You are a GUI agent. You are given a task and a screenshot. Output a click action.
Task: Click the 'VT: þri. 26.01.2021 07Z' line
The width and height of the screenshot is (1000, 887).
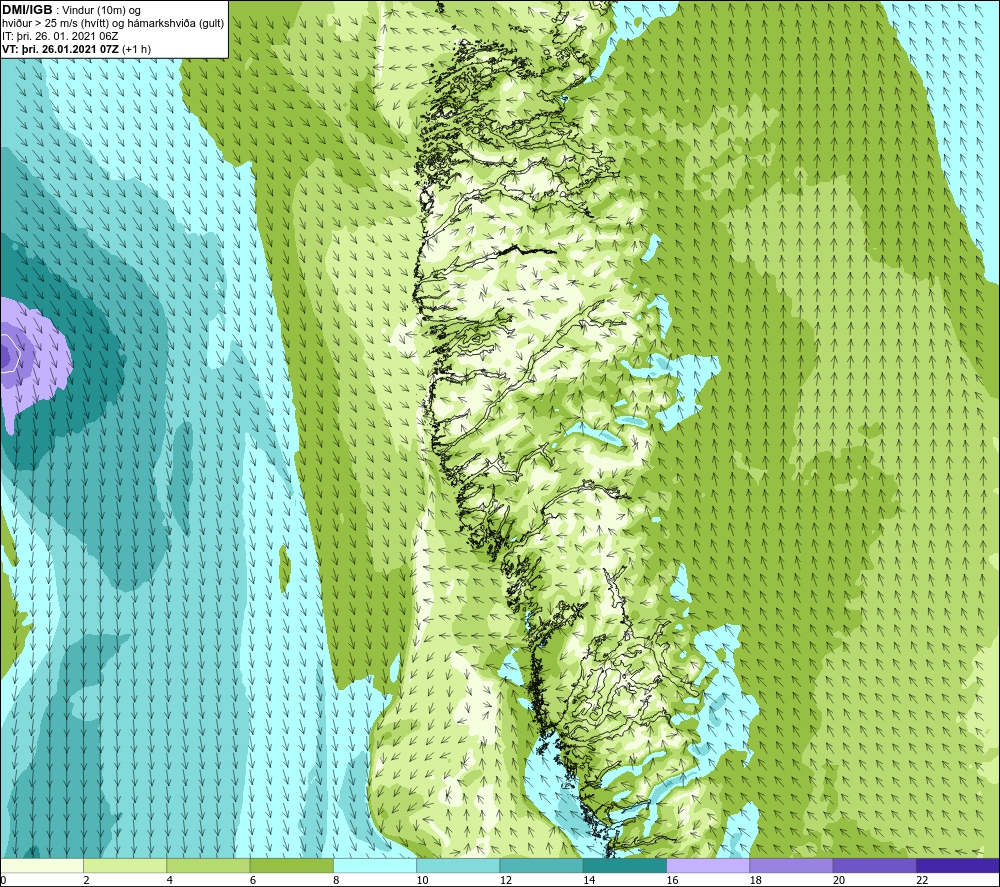tap(60, 49)
